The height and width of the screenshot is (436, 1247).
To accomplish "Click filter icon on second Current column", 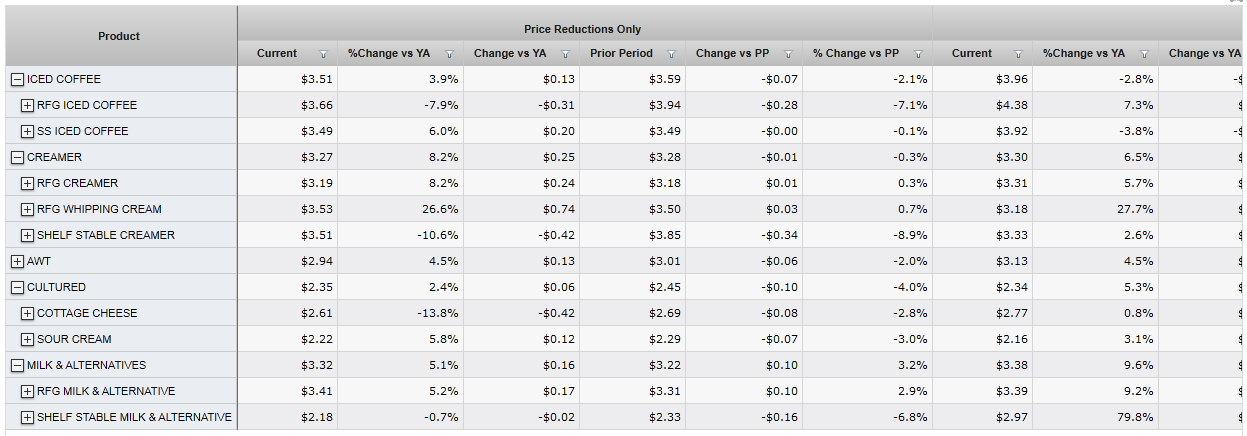I will (1018, 54).
